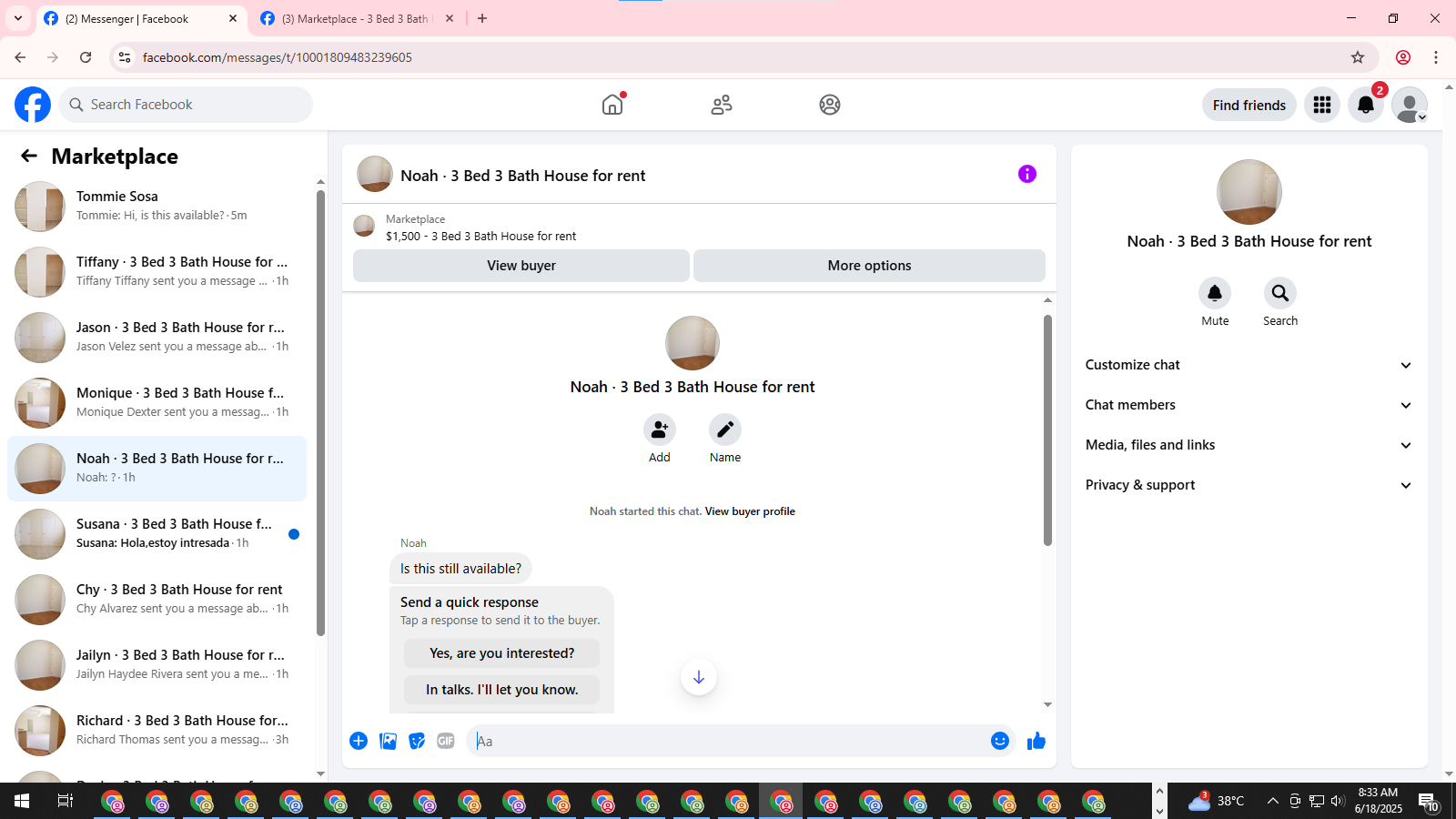
Task: Open a new browser tab
Action: pyautogui.click(x=482, y=18)
